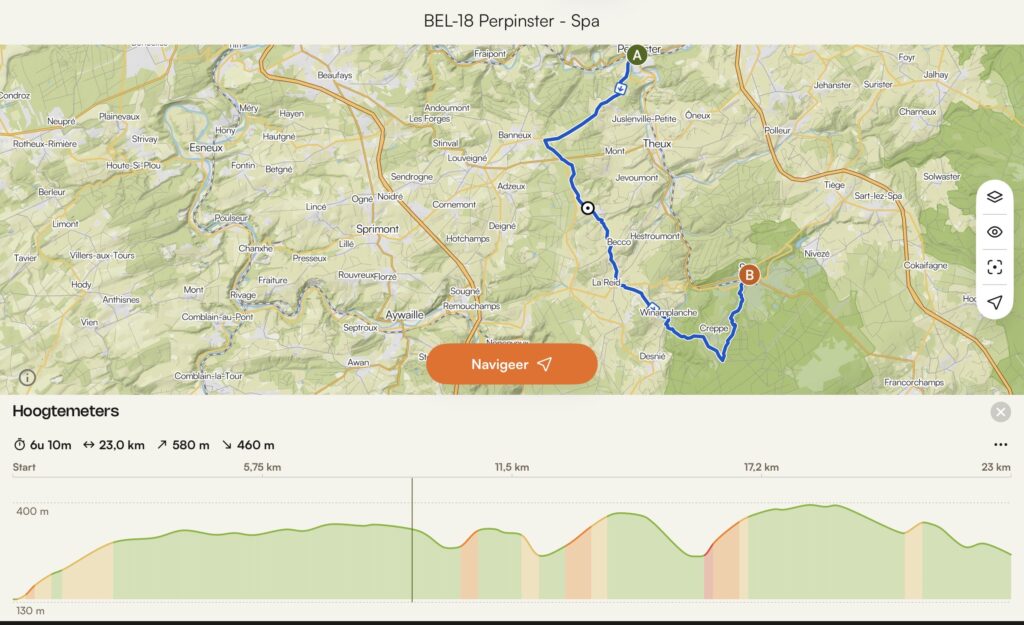Viewport: 1024px width, 625px height.
Task: Click the waypoint icon below marker A
Action: (x=621, y=88)
